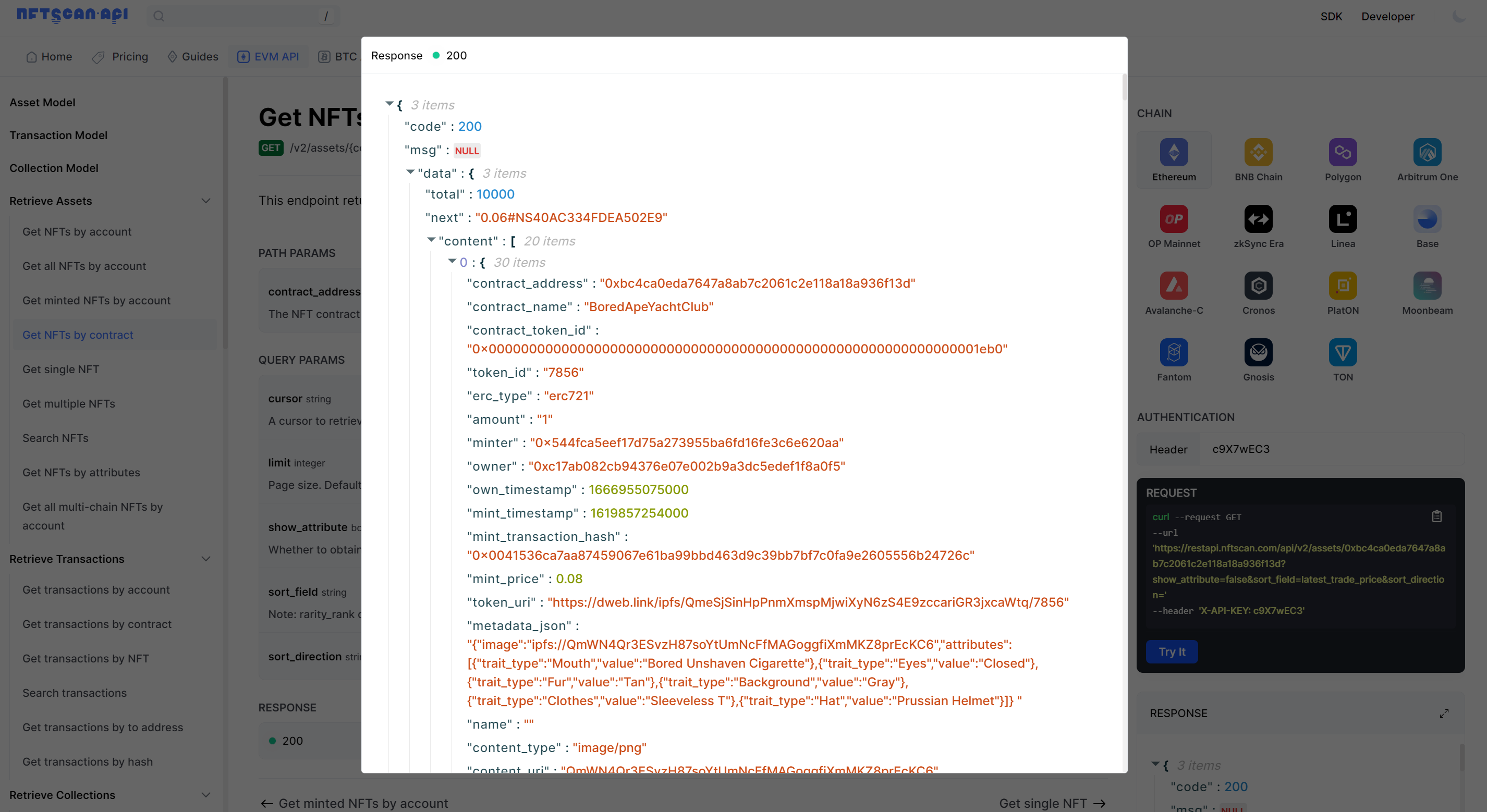
Task: Open Get NFTs by account
Action: pos(77,231)
